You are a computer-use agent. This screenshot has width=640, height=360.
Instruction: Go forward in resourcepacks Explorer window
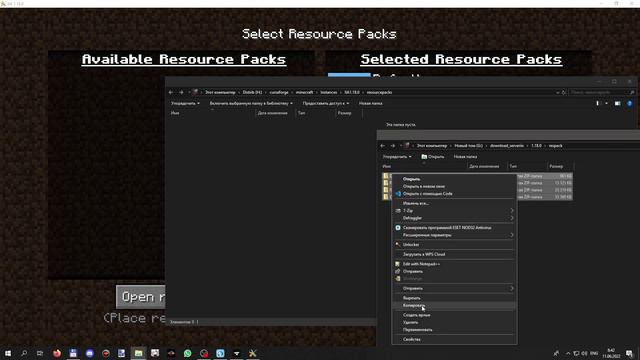(181, 92)
